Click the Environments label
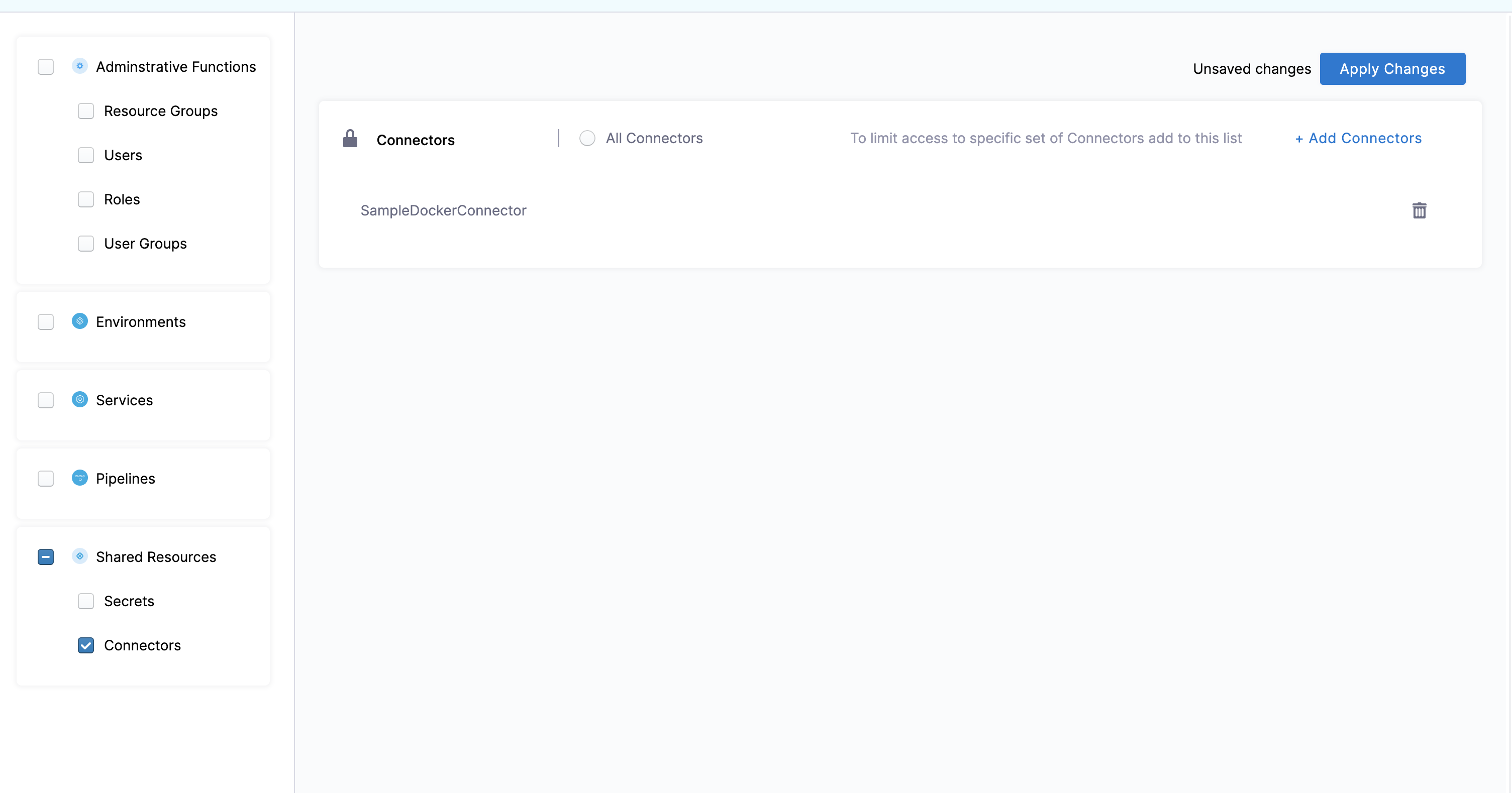 141,322
